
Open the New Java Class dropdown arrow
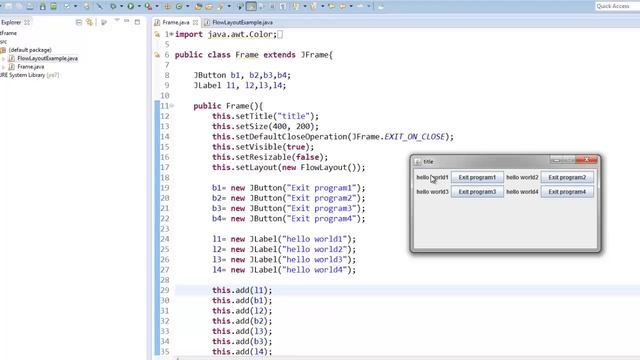(188, 6)
